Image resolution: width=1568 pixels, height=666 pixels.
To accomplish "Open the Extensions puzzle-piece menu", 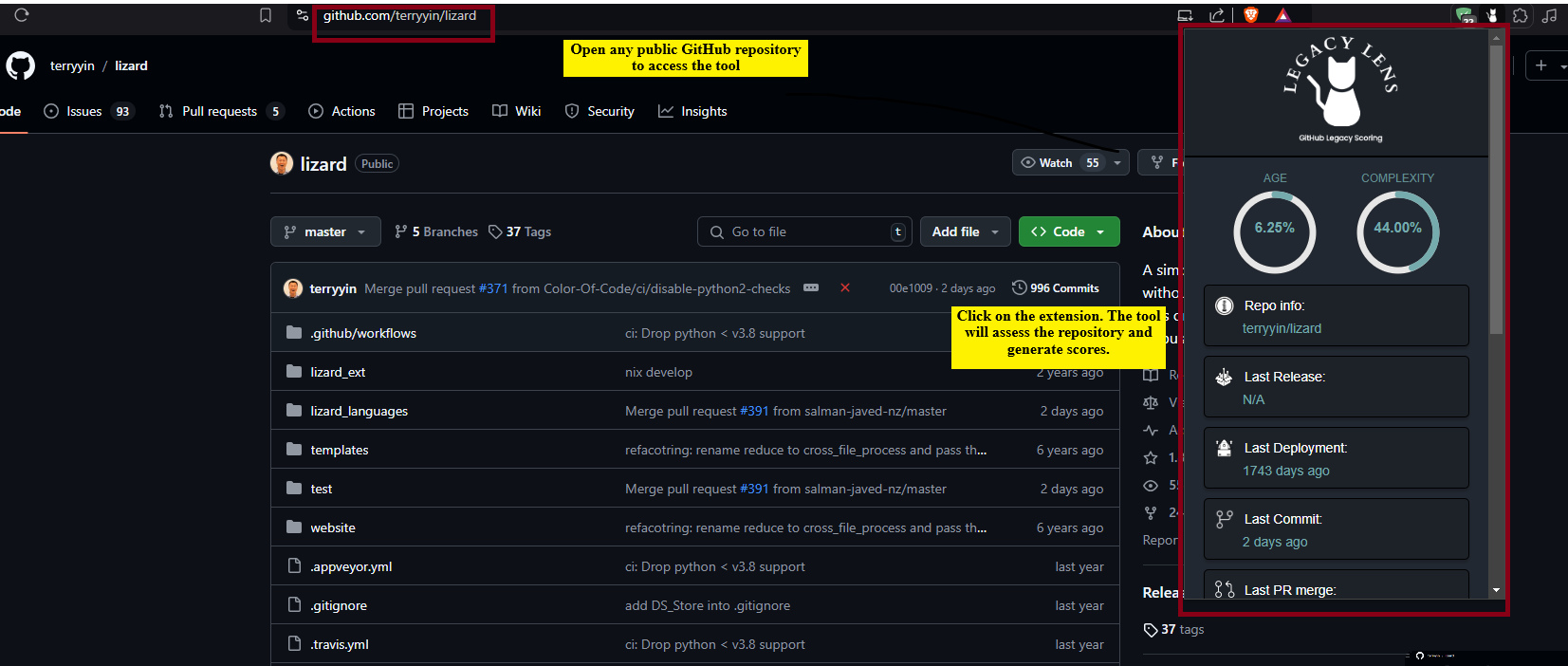I will (x=1521, y=15).
